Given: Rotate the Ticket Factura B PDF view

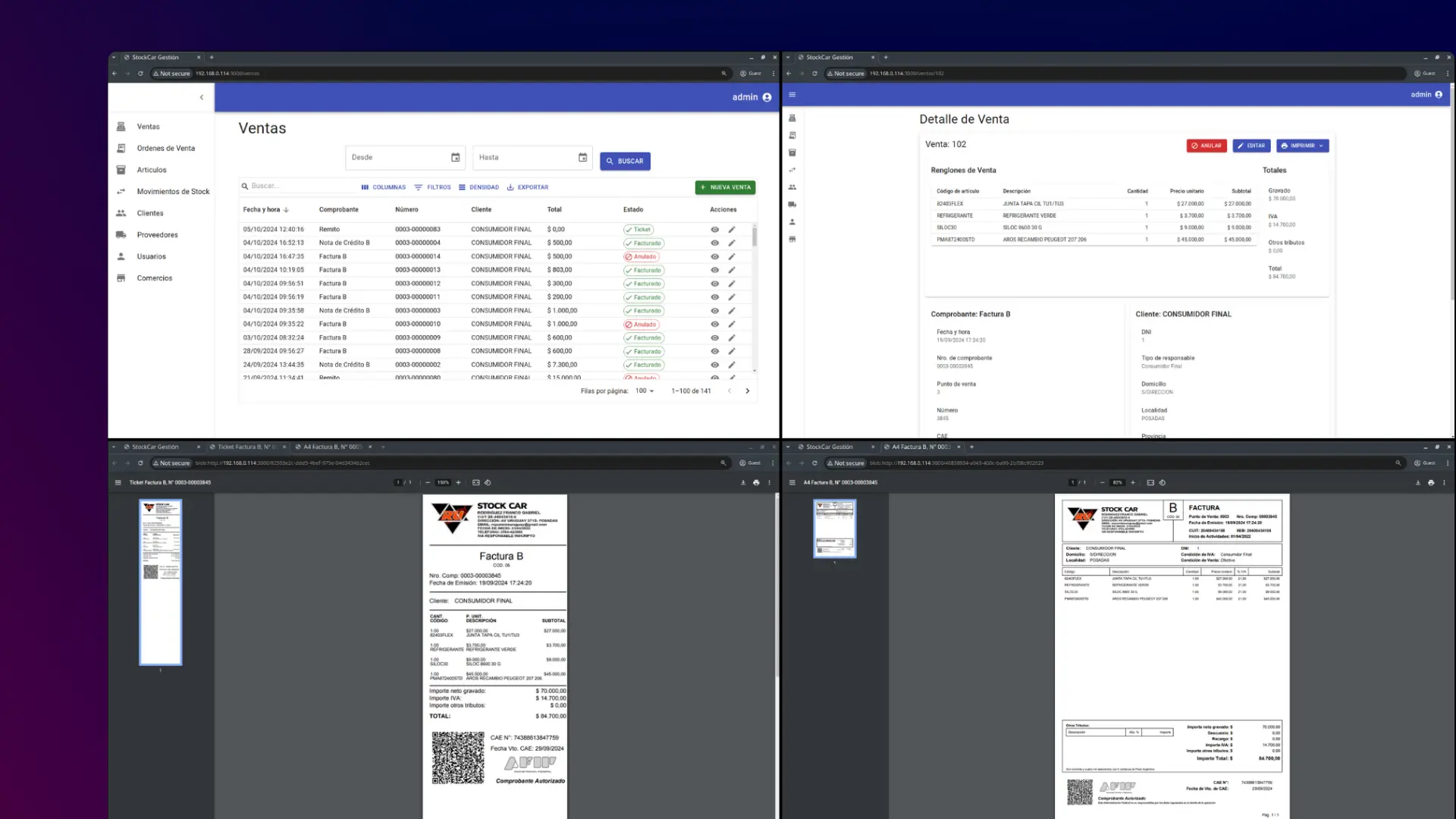Looking at the screenshot, I should coord(488,482).
